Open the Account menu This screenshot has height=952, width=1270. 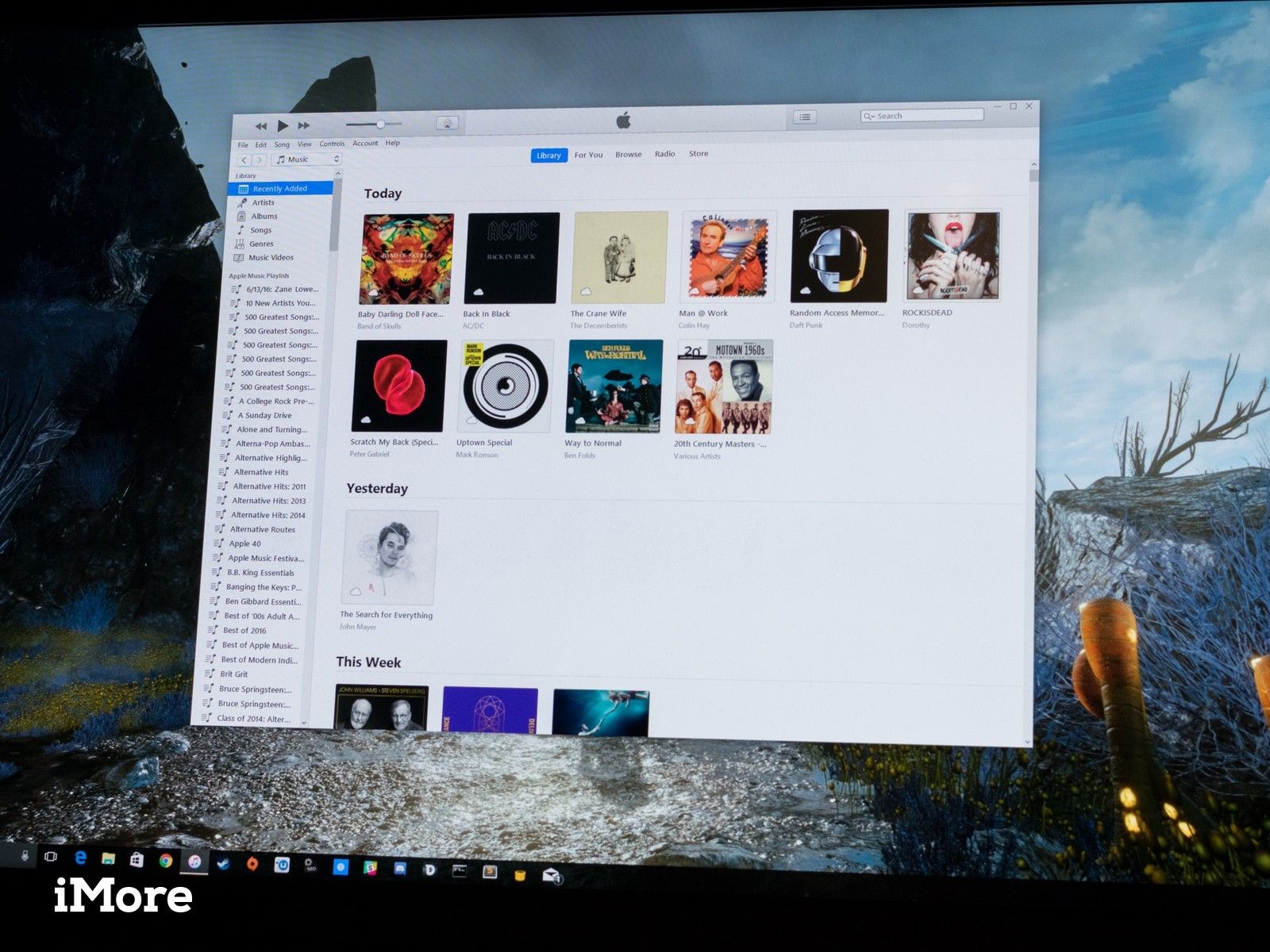(x=366, y=144)
